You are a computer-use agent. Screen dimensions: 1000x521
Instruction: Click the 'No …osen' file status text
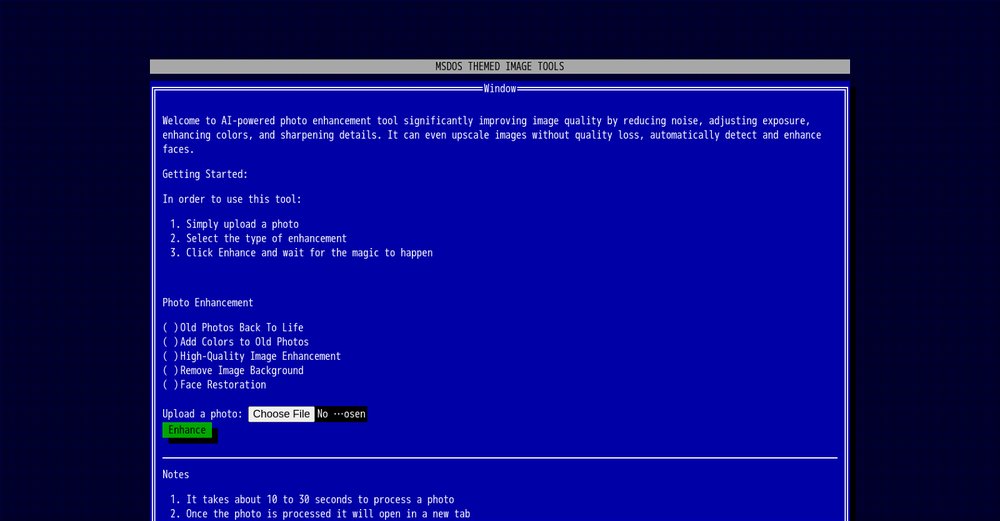tap(341, 414)
